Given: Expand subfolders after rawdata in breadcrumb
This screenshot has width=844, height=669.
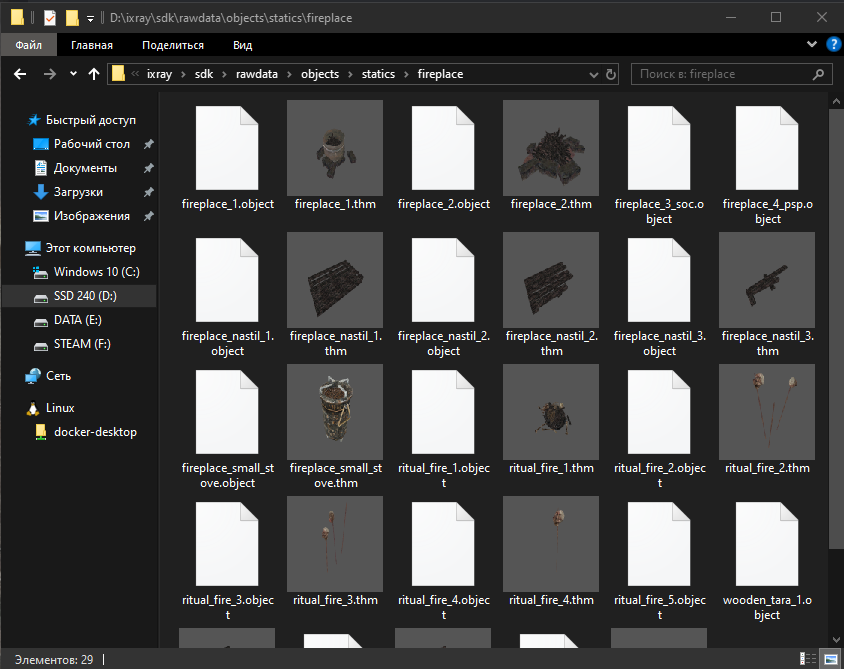Looking at the screenshot, I should 290,74.
